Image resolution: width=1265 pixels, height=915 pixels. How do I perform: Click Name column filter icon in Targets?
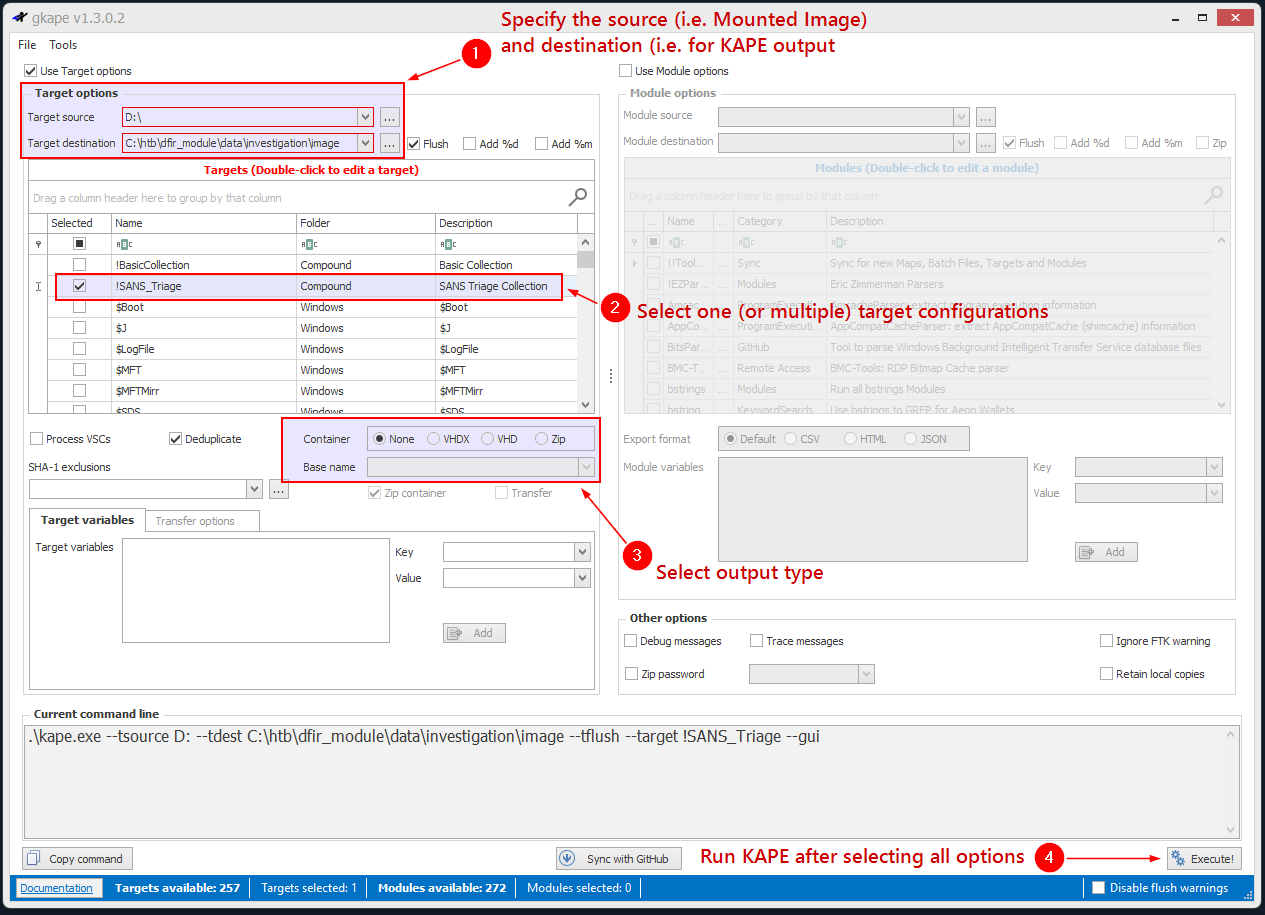click(x=122, y=244)
